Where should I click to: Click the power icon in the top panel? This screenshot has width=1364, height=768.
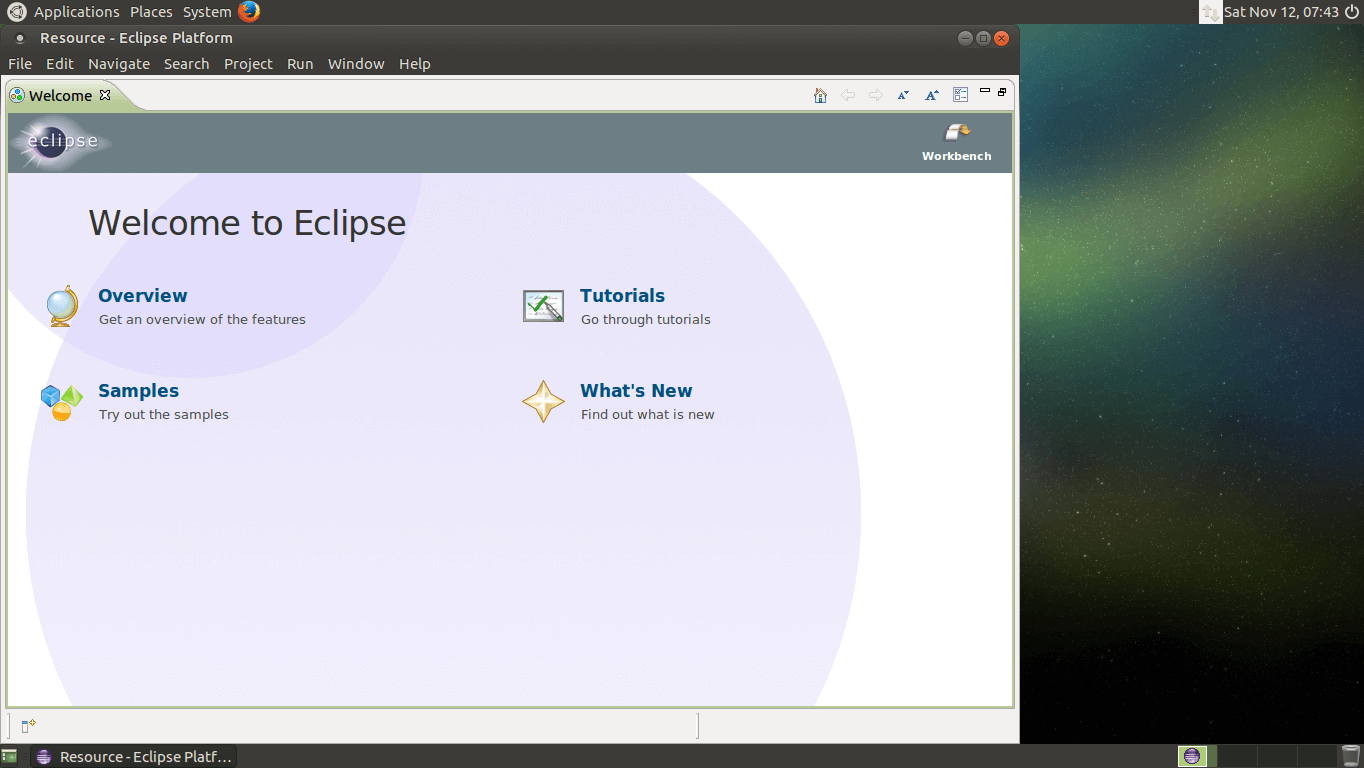(1352, 12)
